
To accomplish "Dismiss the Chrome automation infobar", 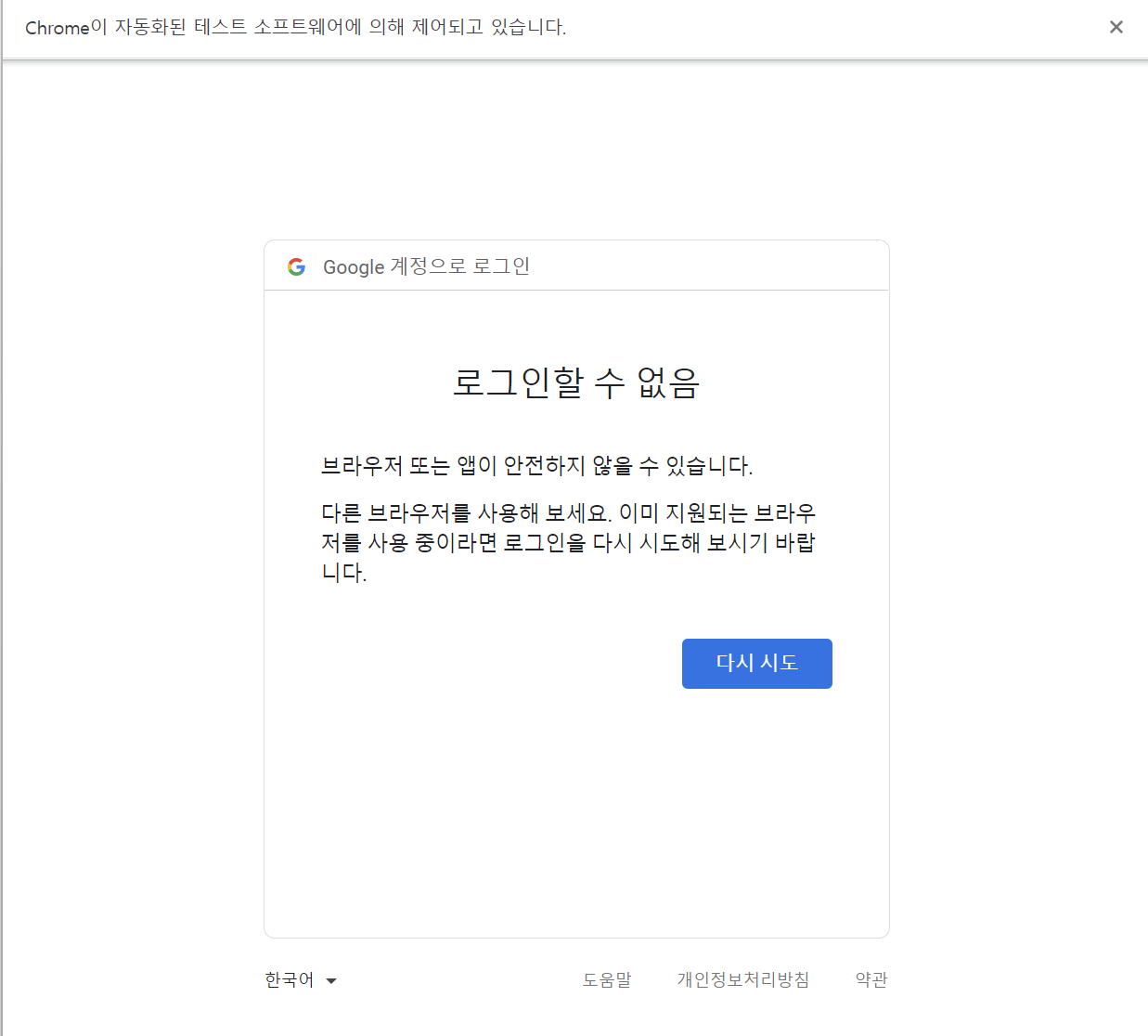I will [1116, 27].
